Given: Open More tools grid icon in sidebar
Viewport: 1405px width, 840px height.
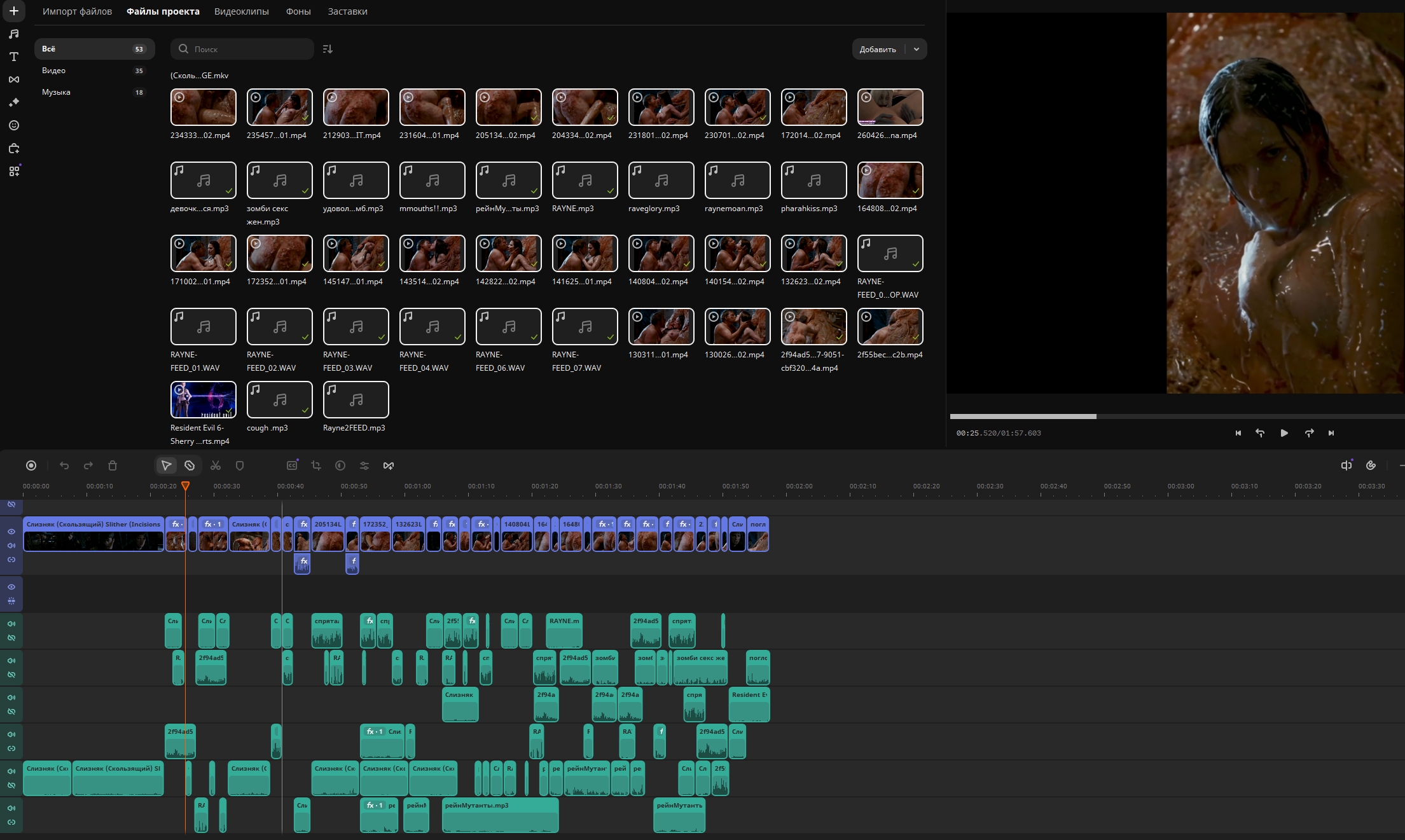Looking at the screenshot, I should [x=14, y=171].
